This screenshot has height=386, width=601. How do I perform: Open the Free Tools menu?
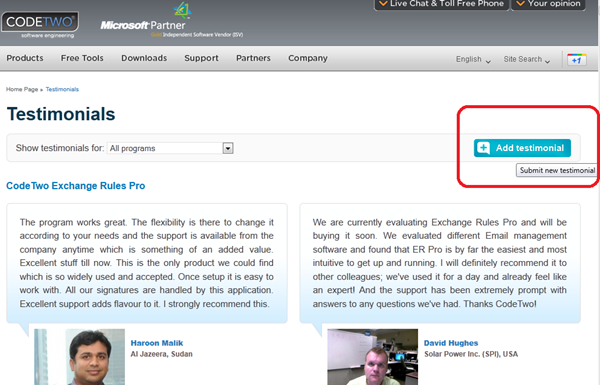(82, 58)
